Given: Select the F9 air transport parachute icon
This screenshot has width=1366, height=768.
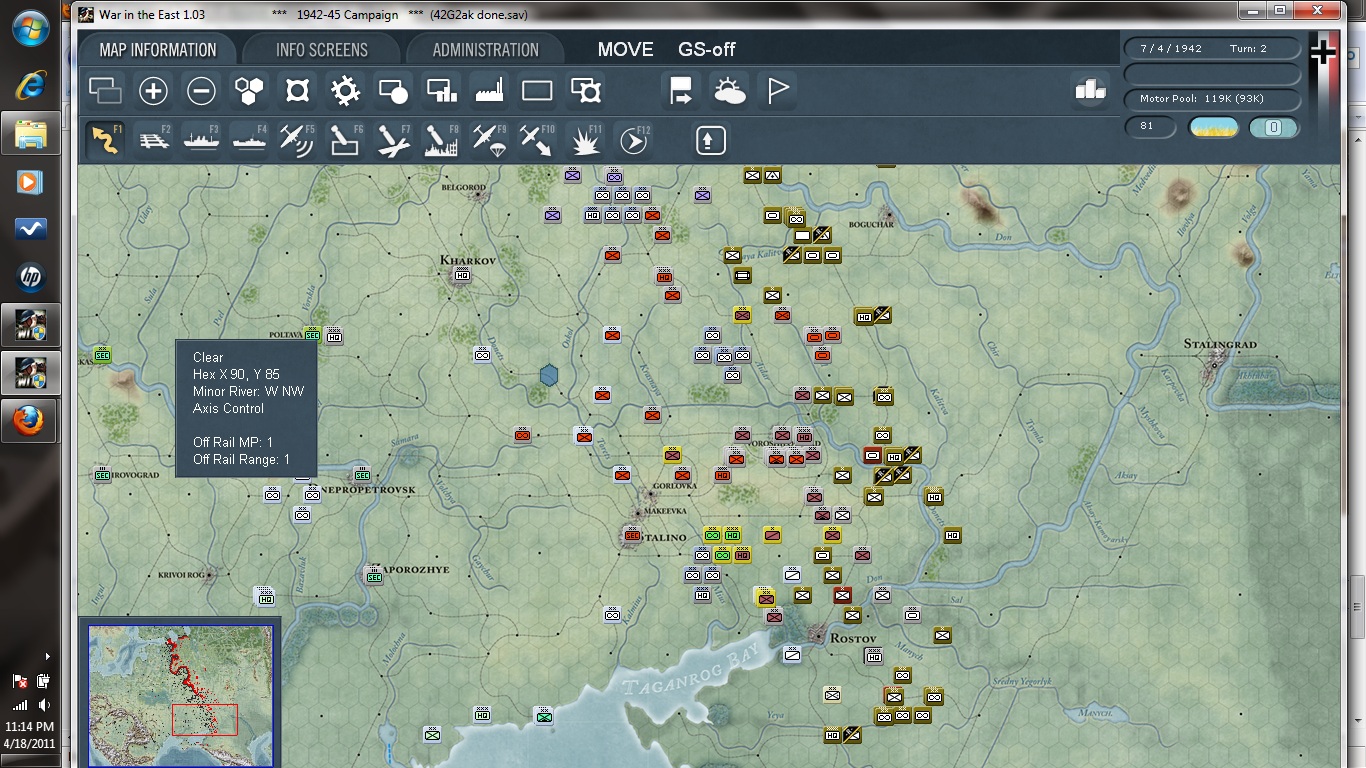Looking at the screenshot, I should tap(489, 140).
